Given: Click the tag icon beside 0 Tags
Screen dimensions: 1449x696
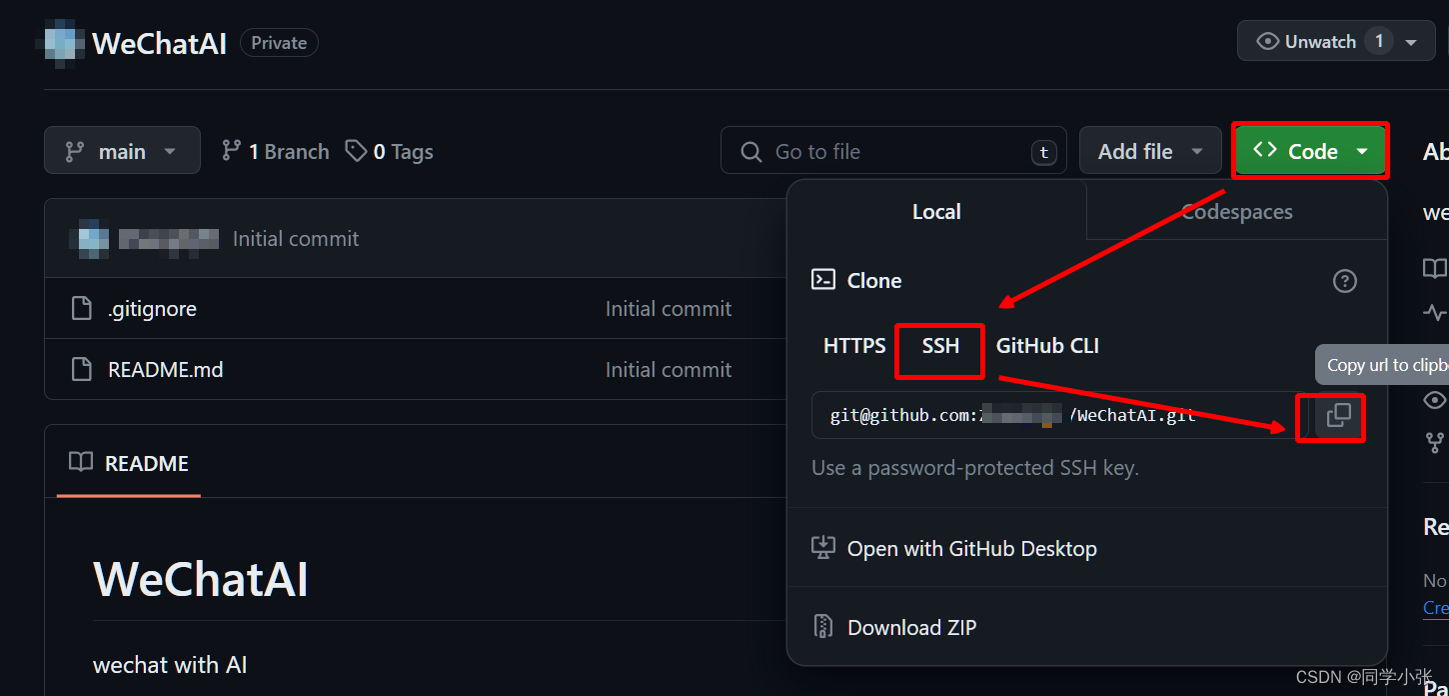Looking at the screenshot, I should 355,151.
